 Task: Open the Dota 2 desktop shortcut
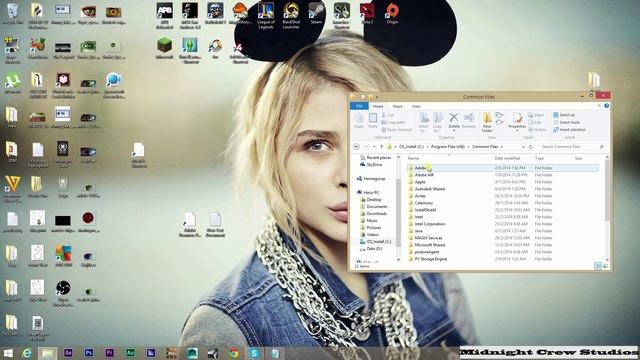367,13
